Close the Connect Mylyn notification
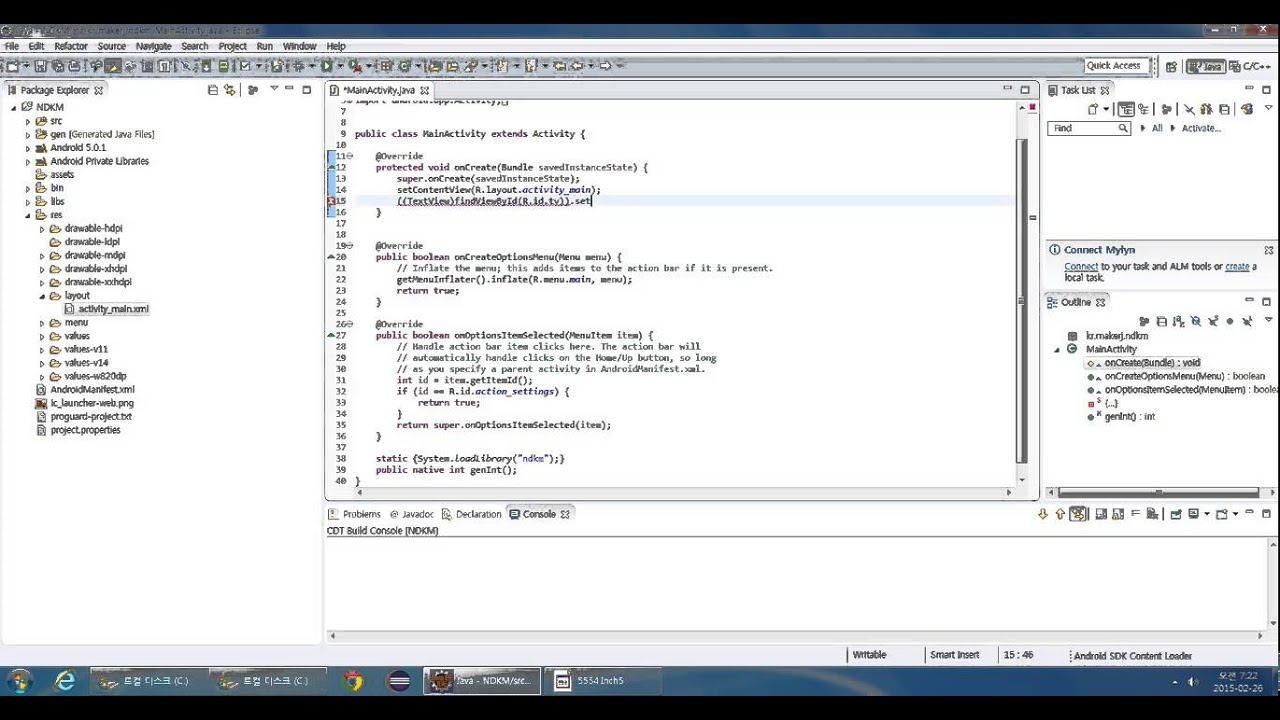Viewport: 1280px width, 720px height. click(1268, 250)
